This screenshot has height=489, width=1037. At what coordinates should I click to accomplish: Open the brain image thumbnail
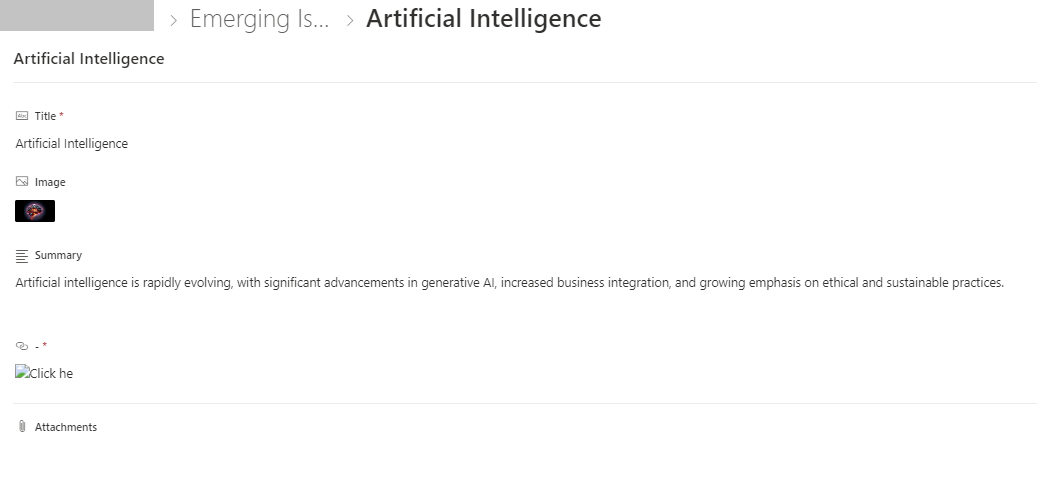point(35,211)
